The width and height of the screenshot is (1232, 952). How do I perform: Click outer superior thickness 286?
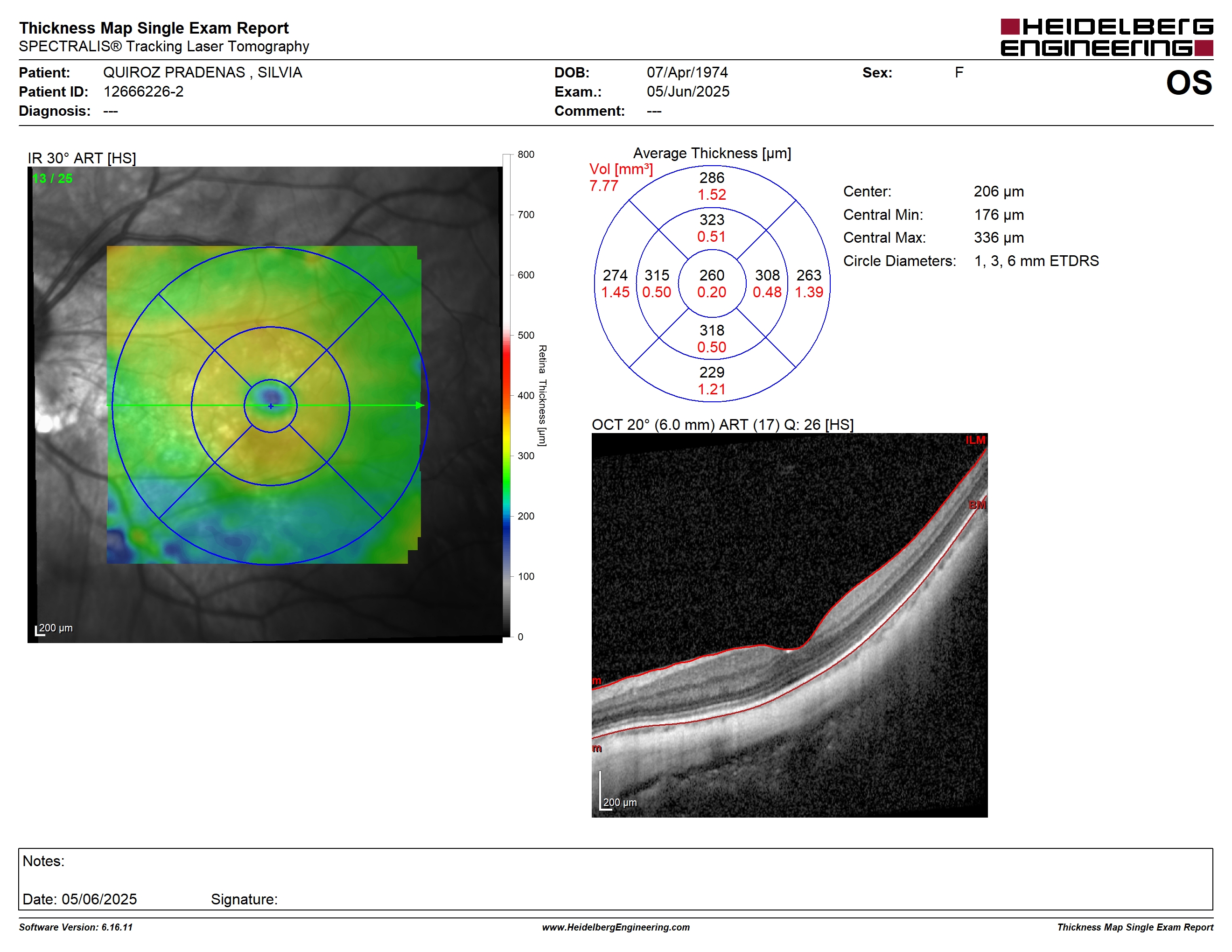click(711, 178)
